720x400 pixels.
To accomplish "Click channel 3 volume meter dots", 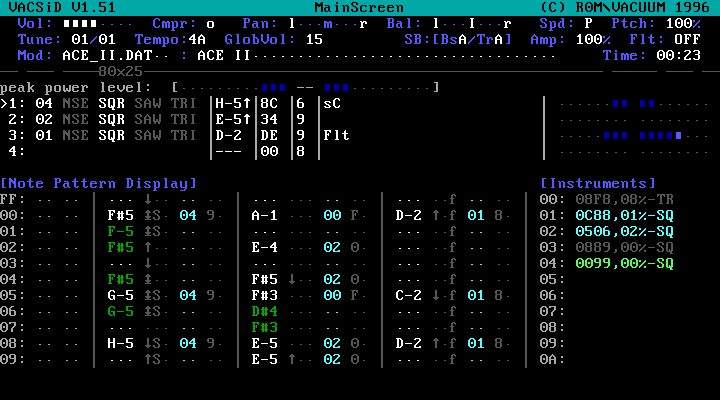I will coord(634,136).
